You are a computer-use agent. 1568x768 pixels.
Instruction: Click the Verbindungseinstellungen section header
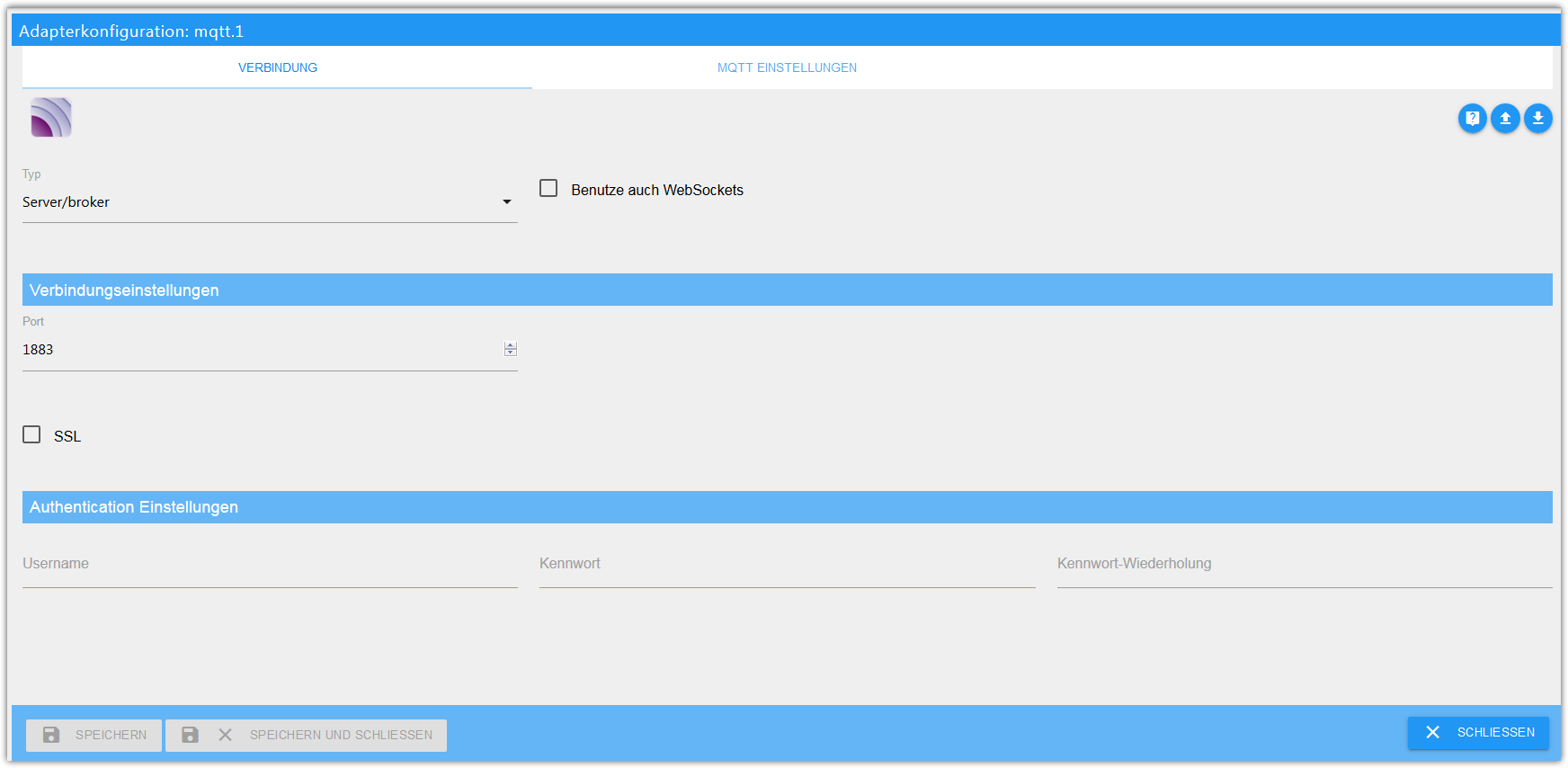pos(788,290)
